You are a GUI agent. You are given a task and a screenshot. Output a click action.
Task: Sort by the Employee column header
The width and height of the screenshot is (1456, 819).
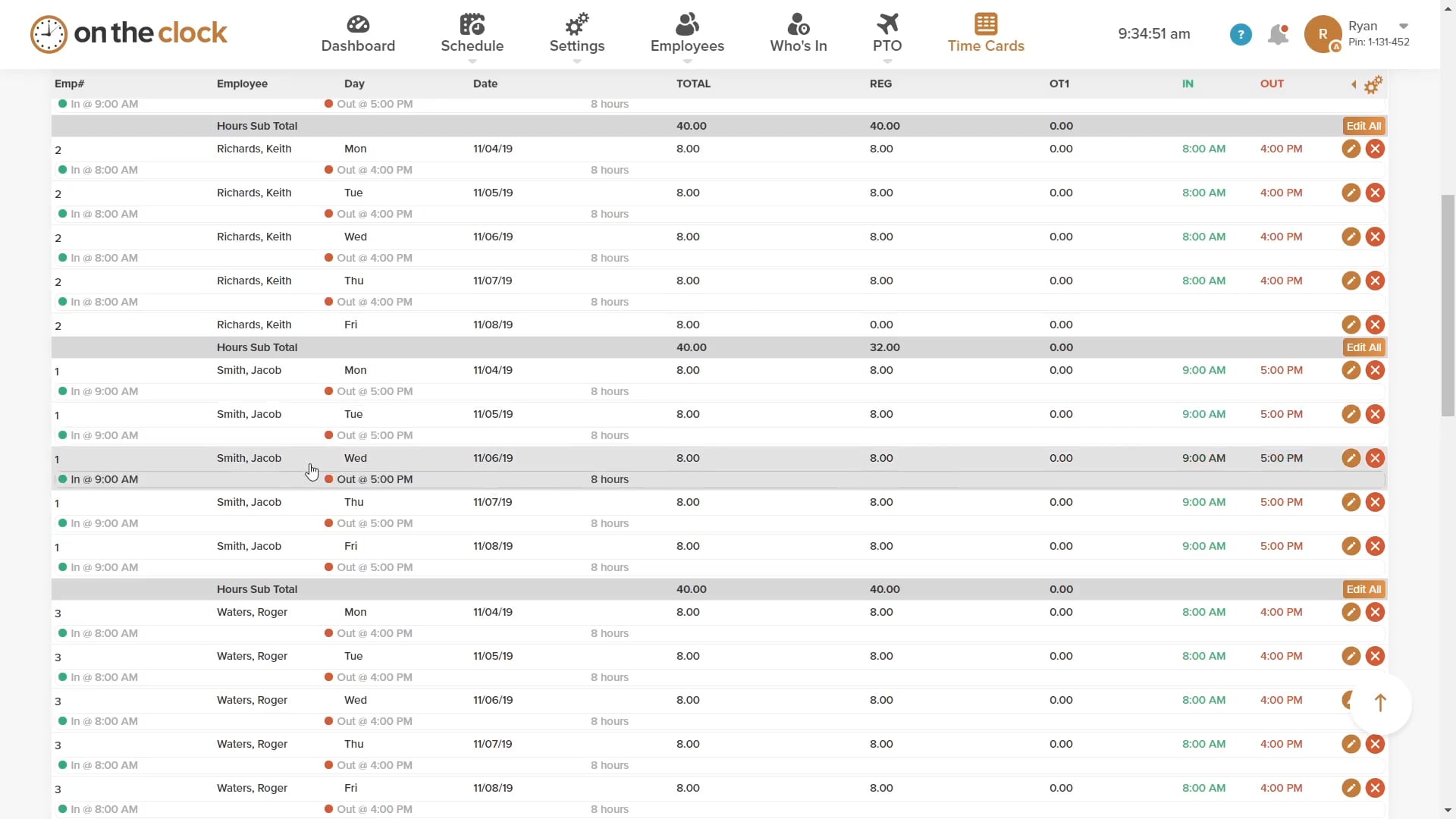click(x=242, y=83)
